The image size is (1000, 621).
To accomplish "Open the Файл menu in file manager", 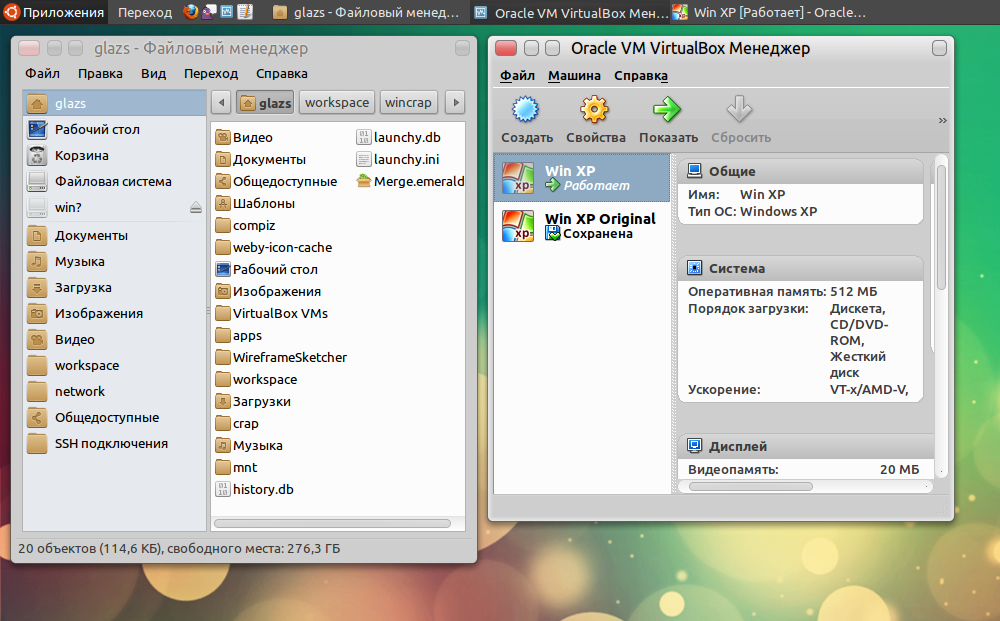I will (x=43, y=74).
